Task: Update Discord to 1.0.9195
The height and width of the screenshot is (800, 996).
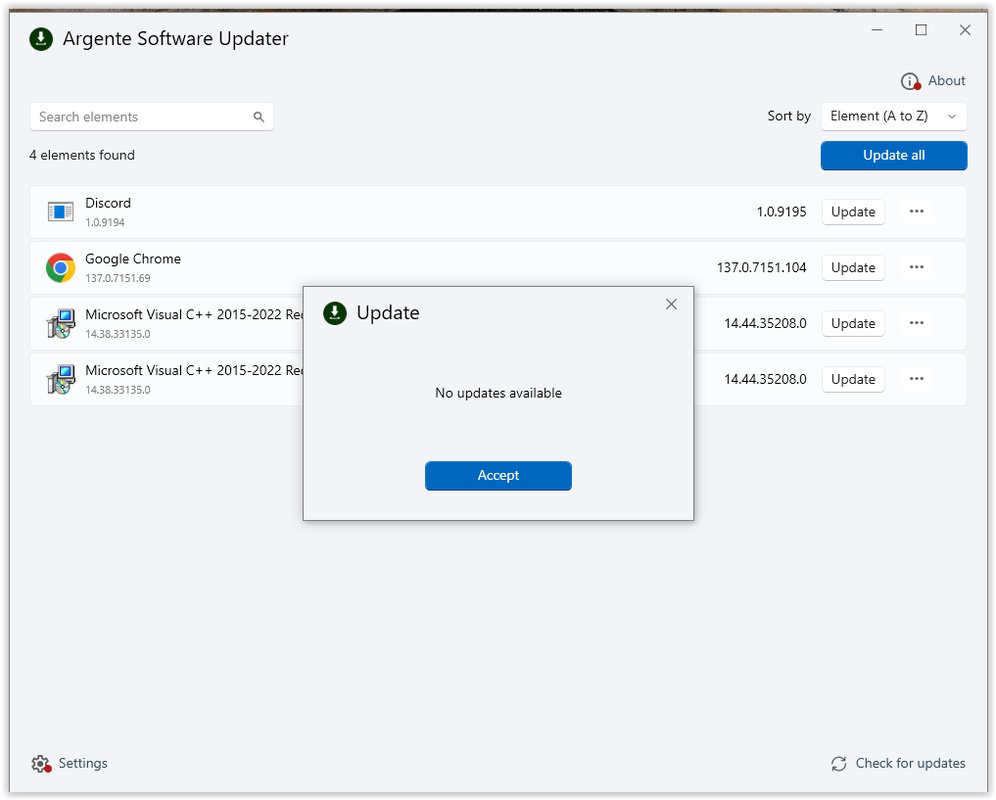Action: tap(853, 212)
